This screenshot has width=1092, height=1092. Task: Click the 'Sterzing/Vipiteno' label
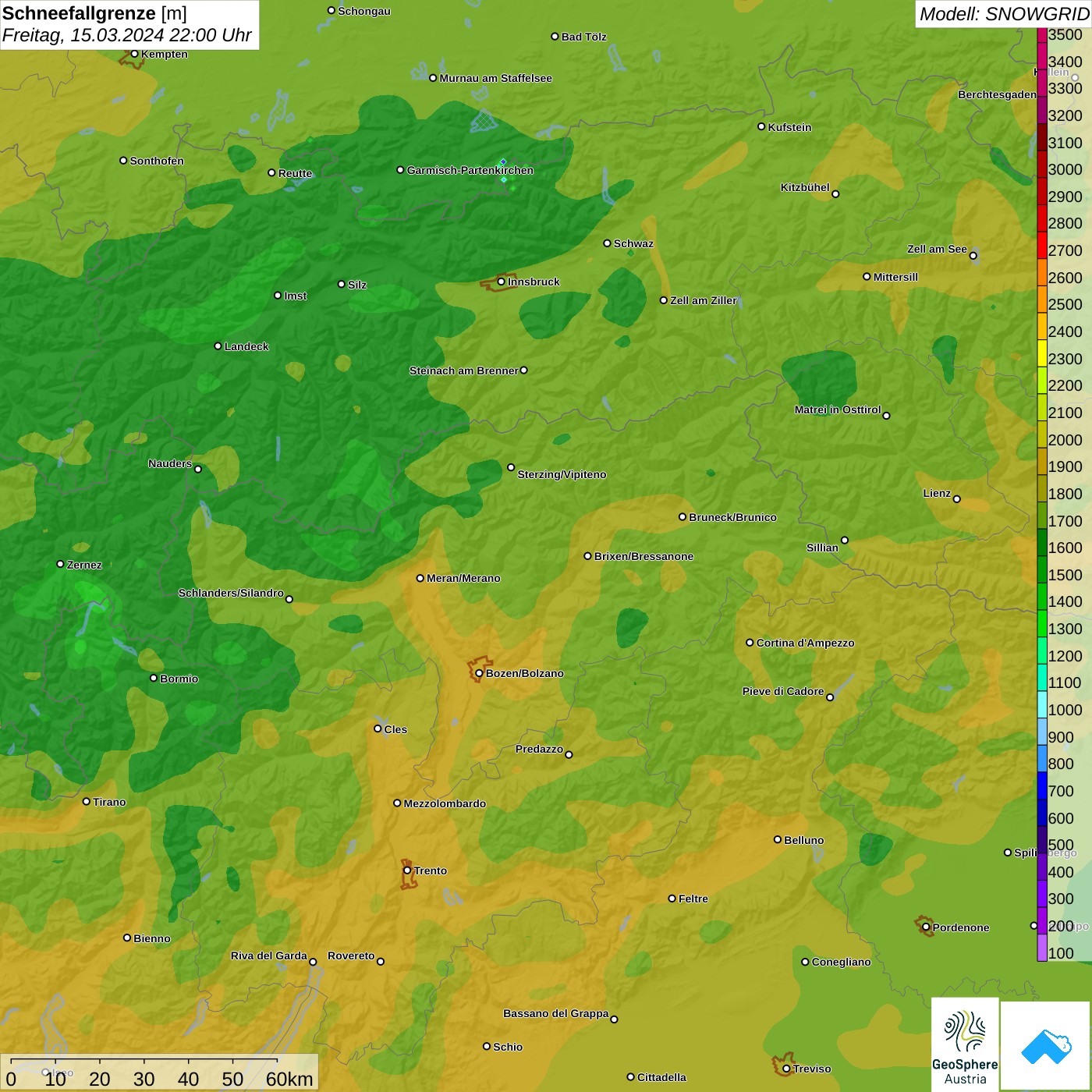pyautogui.click(x=562, y=474)
